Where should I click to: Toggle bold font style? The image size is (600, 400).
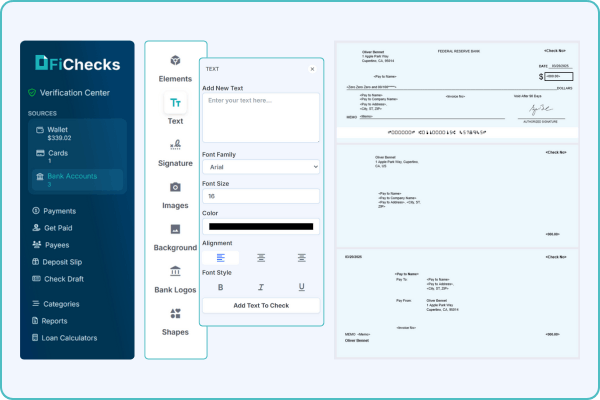click(220, 287)
